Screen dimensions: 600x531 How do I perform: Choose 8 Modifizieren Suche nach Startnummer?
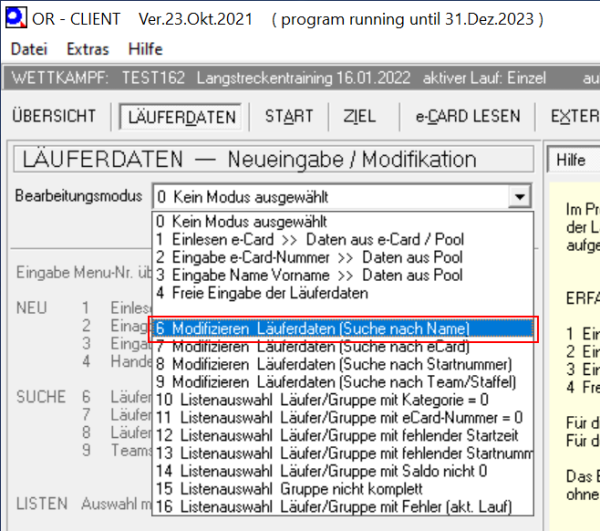click(332, 364)
